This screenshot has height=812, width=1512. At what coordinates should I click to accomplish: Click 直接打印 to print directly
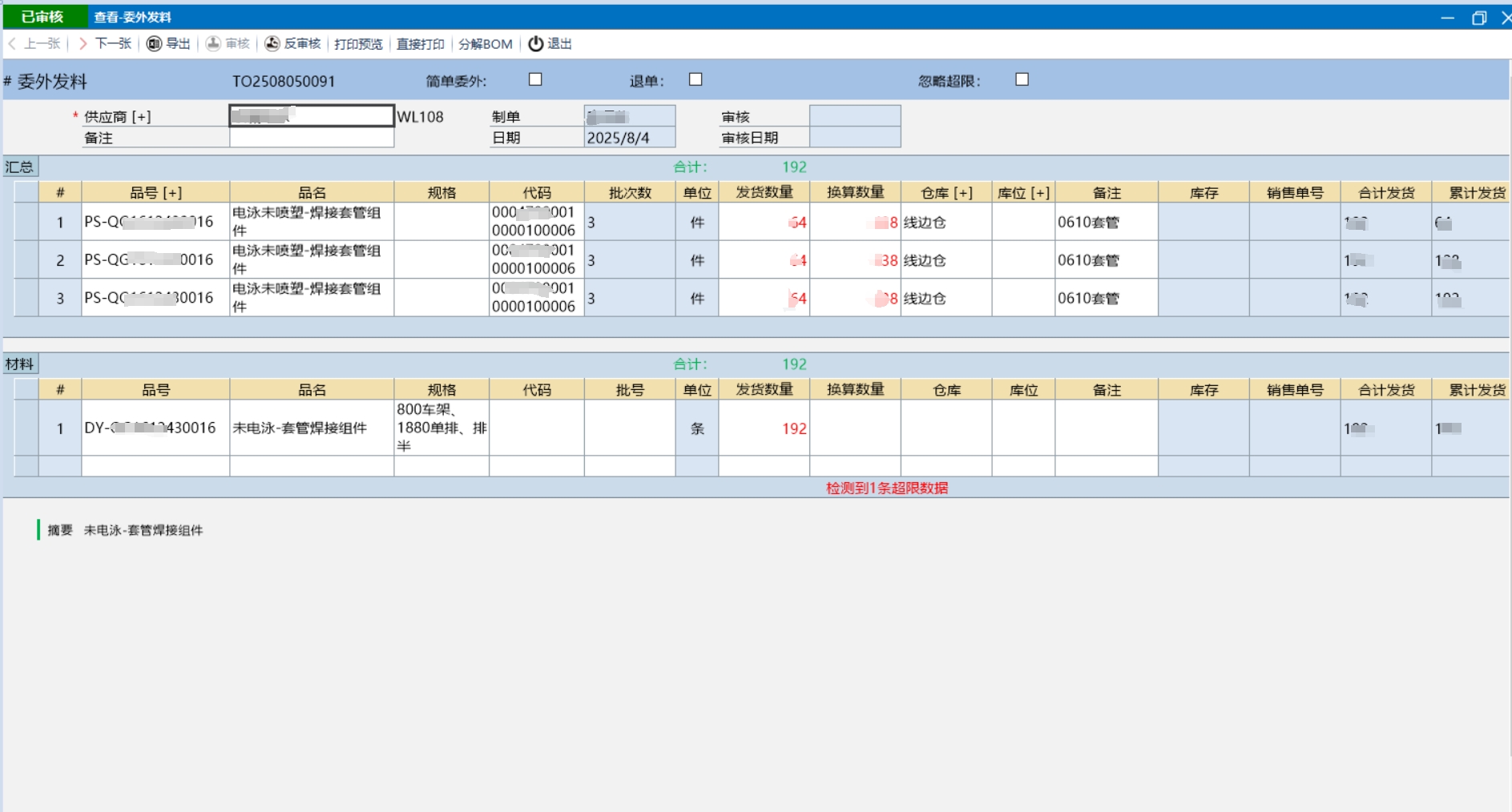click(x=420, y=44)
